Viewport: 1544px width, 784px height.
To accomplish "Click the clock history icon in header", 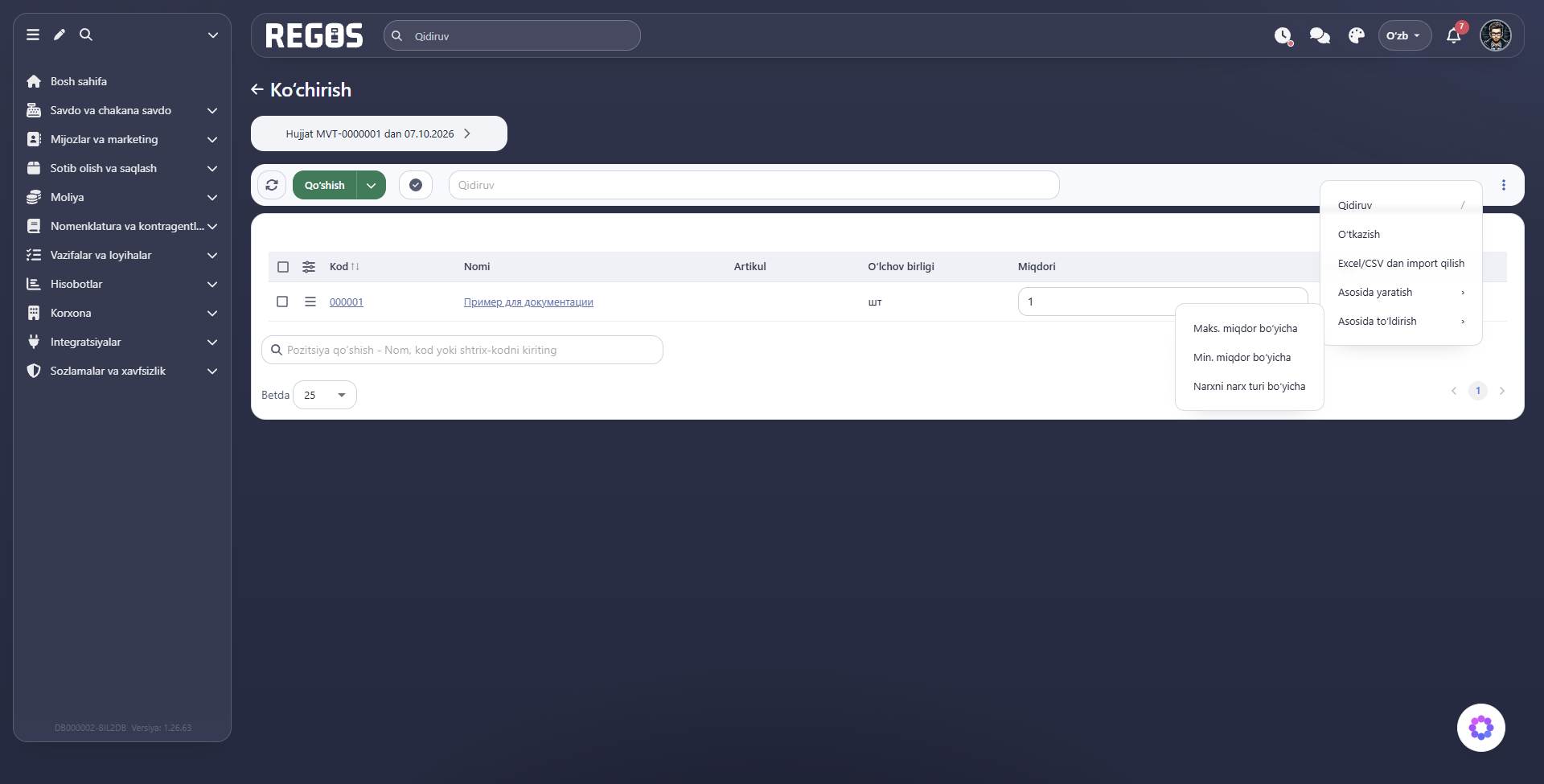I will point(1283,35).
